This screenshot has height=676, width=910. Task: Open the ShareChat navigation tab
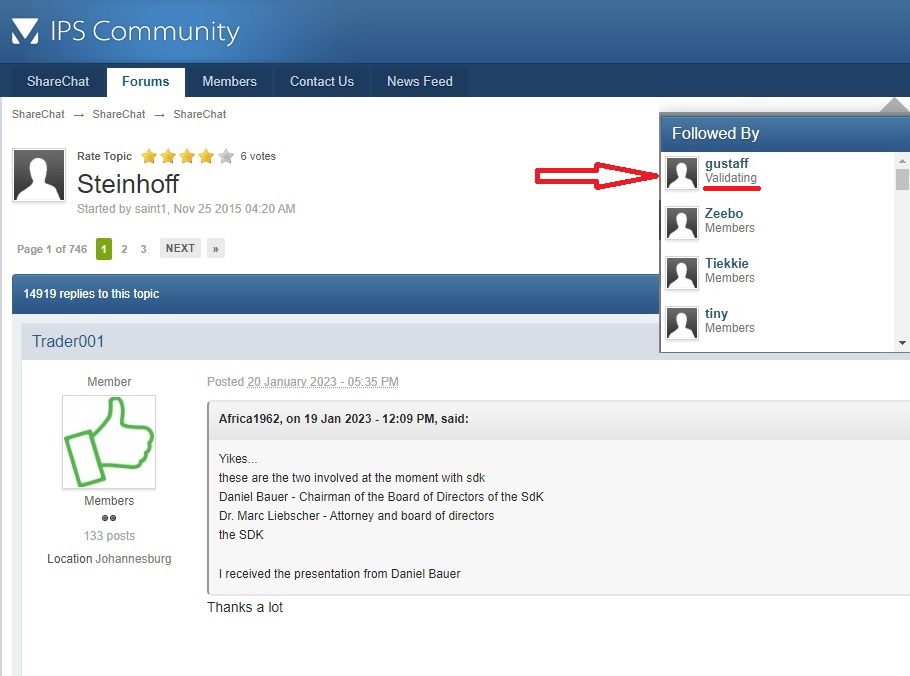click(58, 82)
